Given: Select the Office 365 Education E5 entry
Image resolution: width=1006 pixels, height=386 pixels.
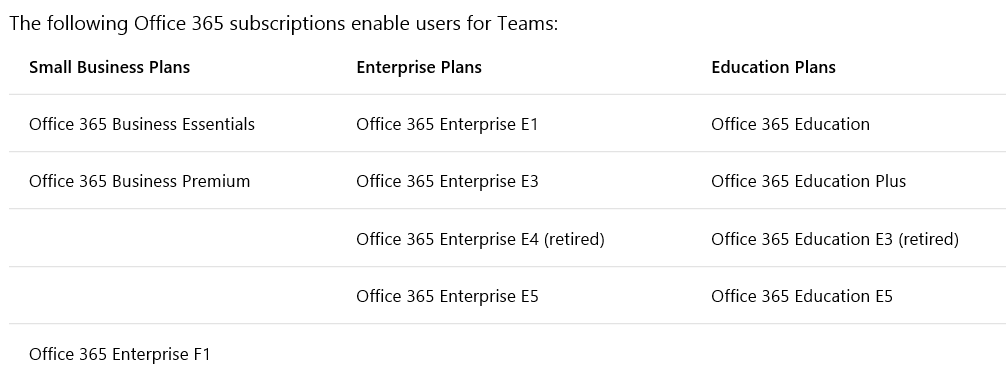Looking at the screenshot, I should 802,296.
